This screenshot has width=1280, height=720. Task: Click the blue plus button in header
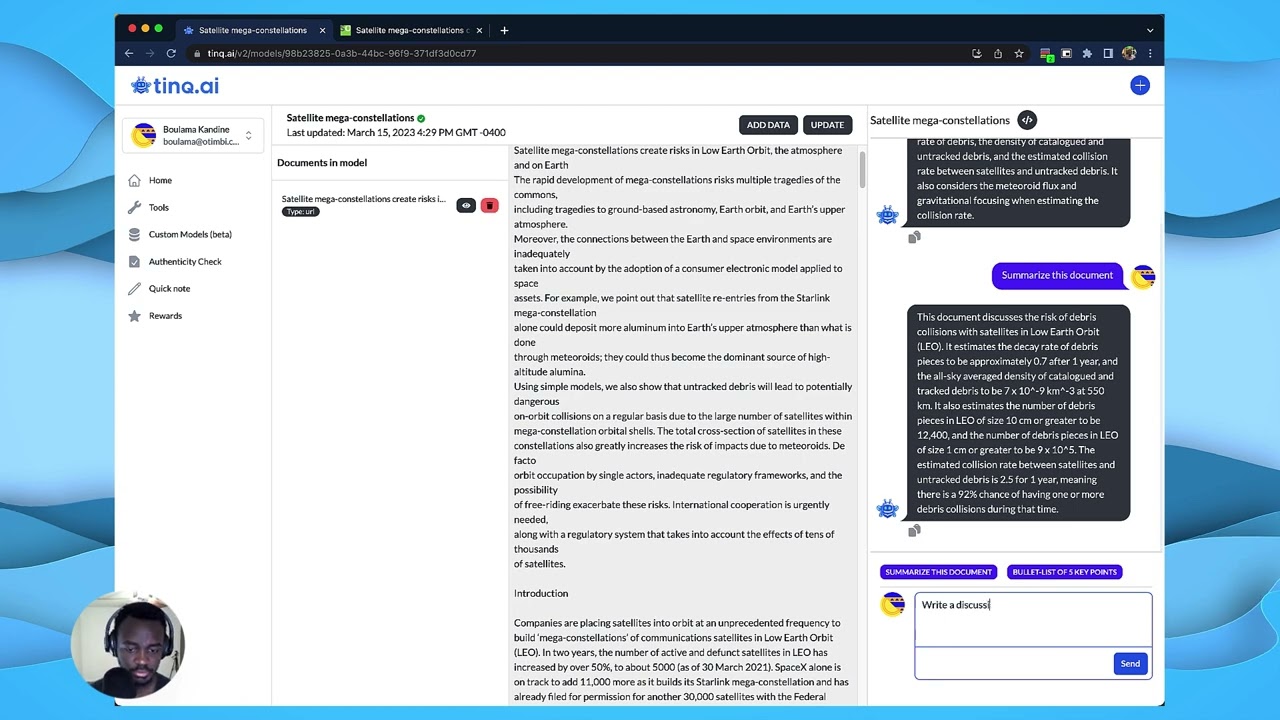tap(1140, 86)
